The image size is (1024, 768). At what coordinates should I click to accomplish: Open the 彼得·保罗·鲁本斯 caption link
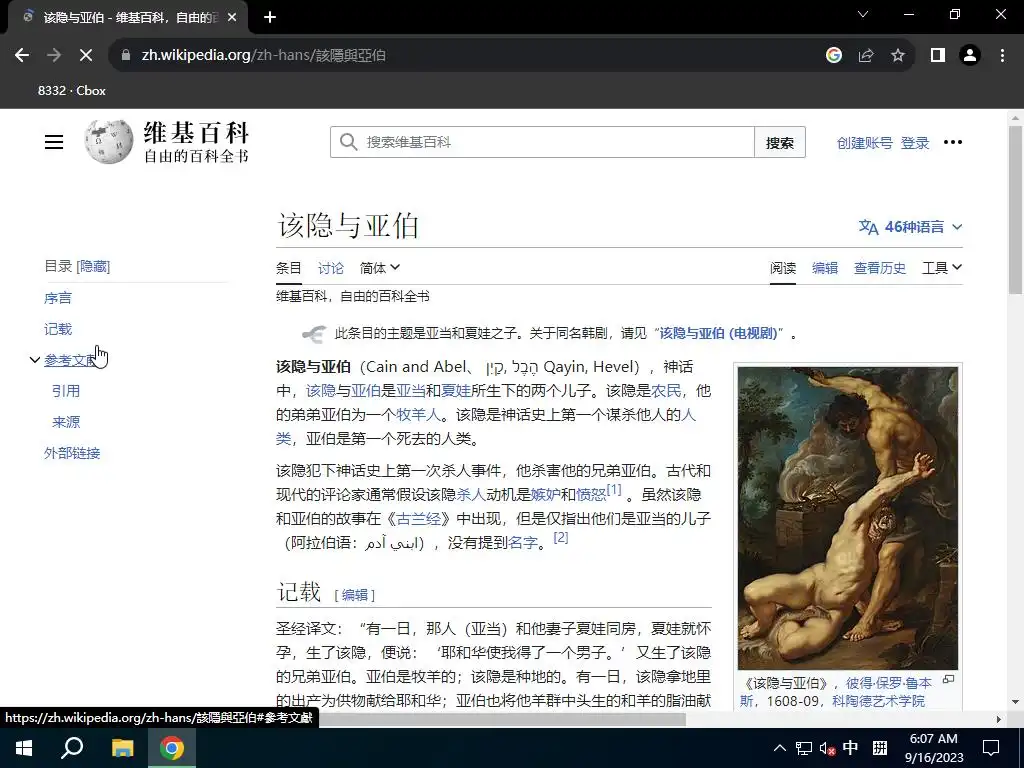[x=889, y=683]
